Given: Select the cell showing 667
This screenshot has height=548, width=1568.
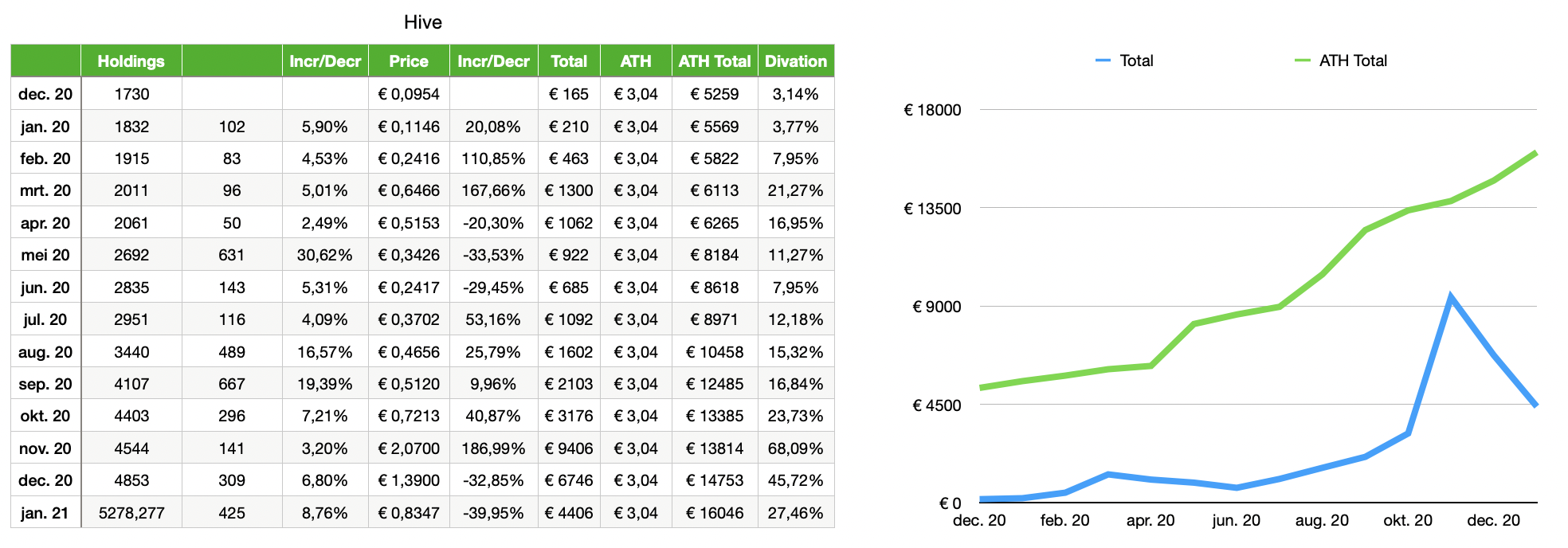Looking at the screenshot, I should coord(232,384).
